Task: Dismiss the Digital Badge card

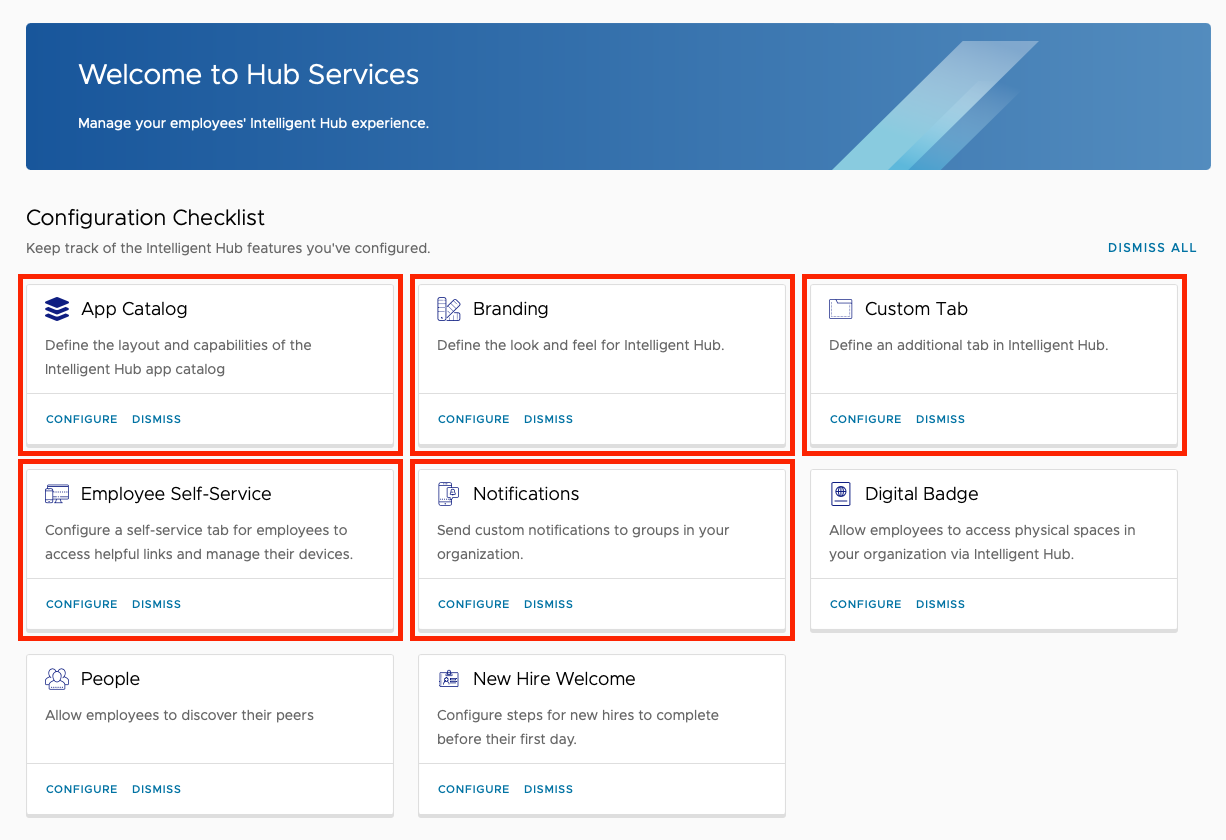Action: coord(940,604)
